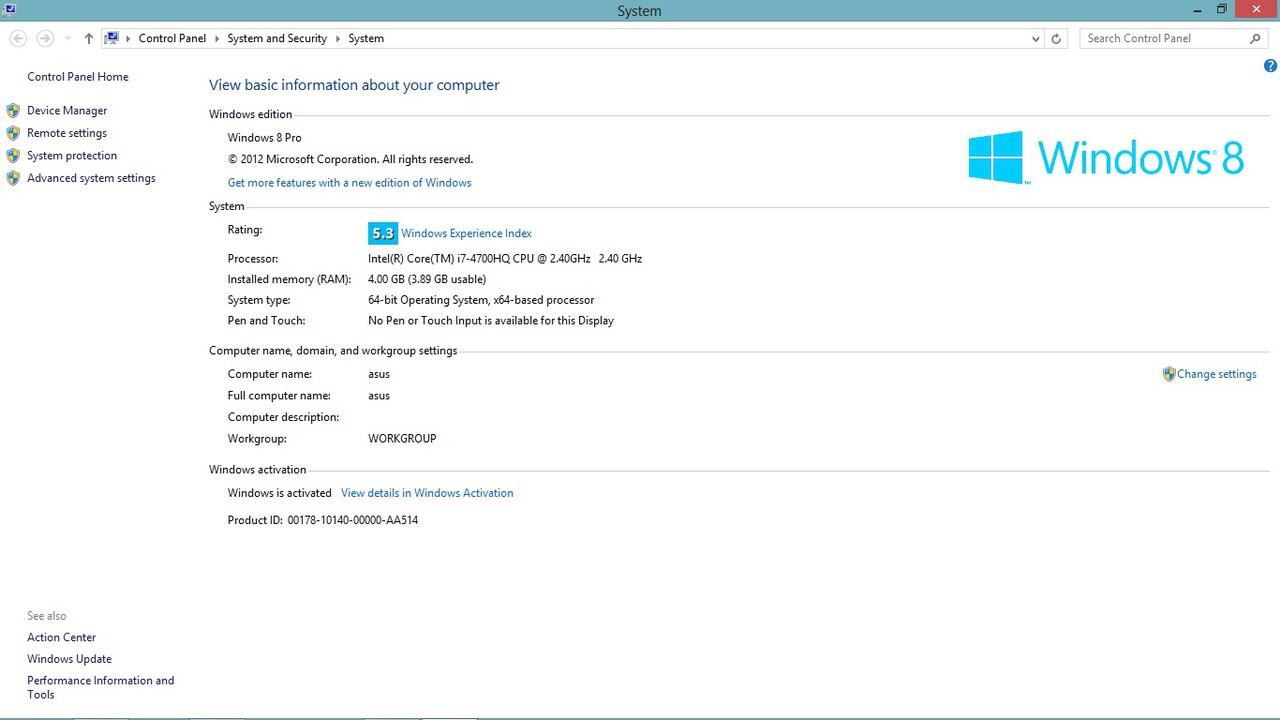Open Performance Information and Tools
The width and height of the screenshot is (1280, 720).
point(100,688)
